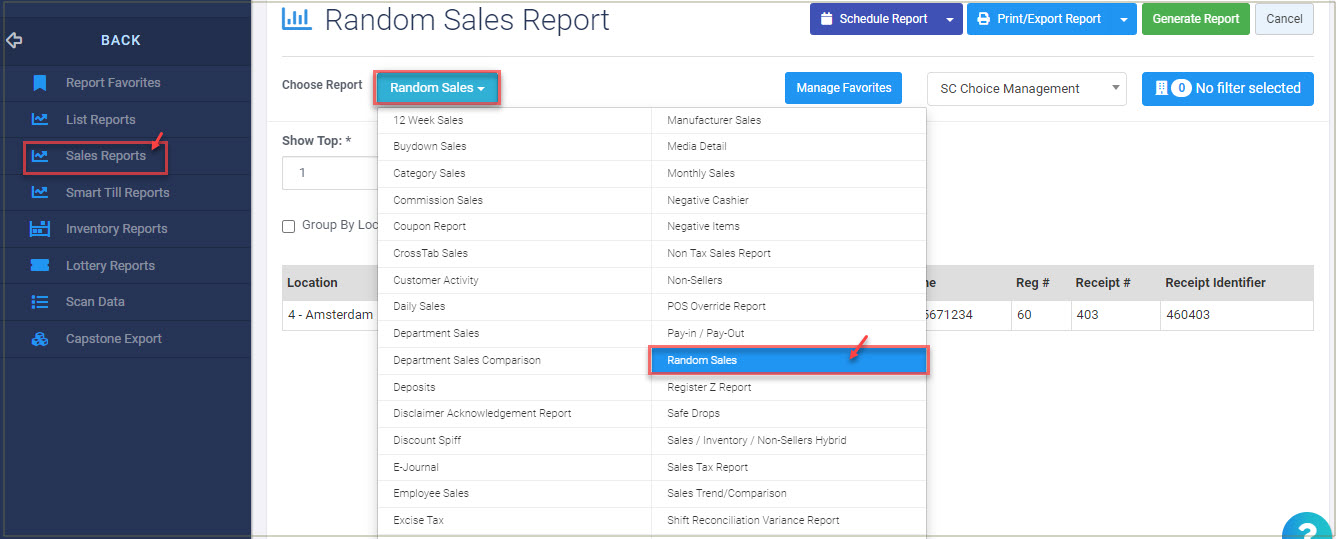Image resolution: width=1336 pixels, height=539 pixels.
Task: Choose Register Z Report menu entry
Action: pyautogui.click(x=709, y=387)
